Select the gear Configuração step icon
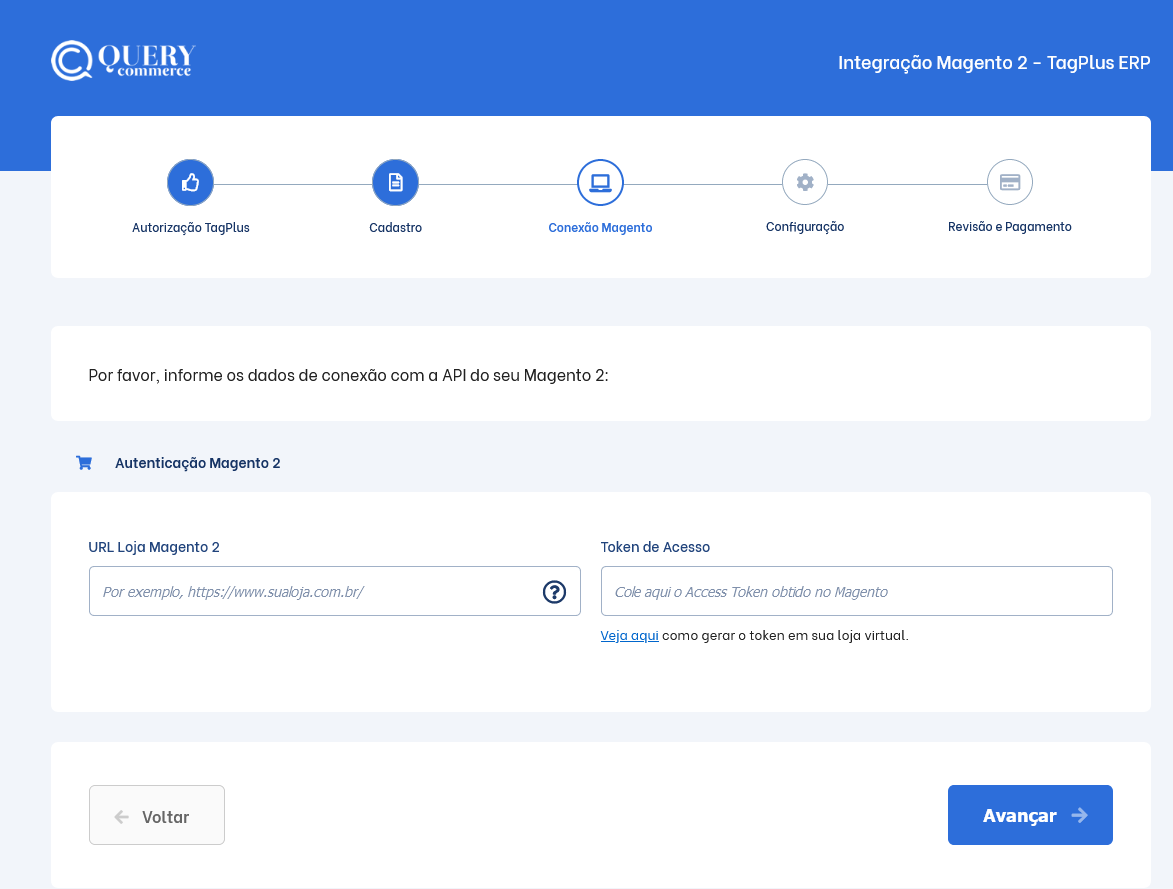This screenshot has height=889, width=1173. (805, 182)
